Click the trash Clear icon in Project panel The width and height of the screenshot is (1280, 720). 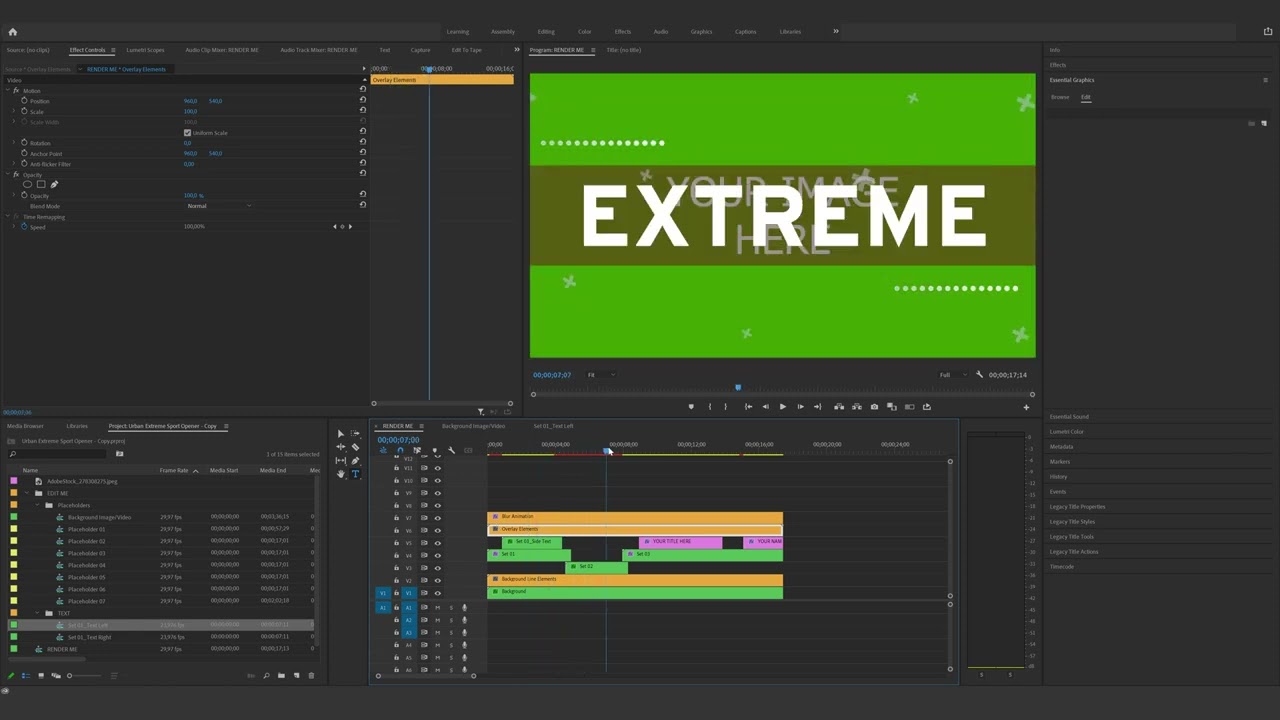tap(311, 676)
